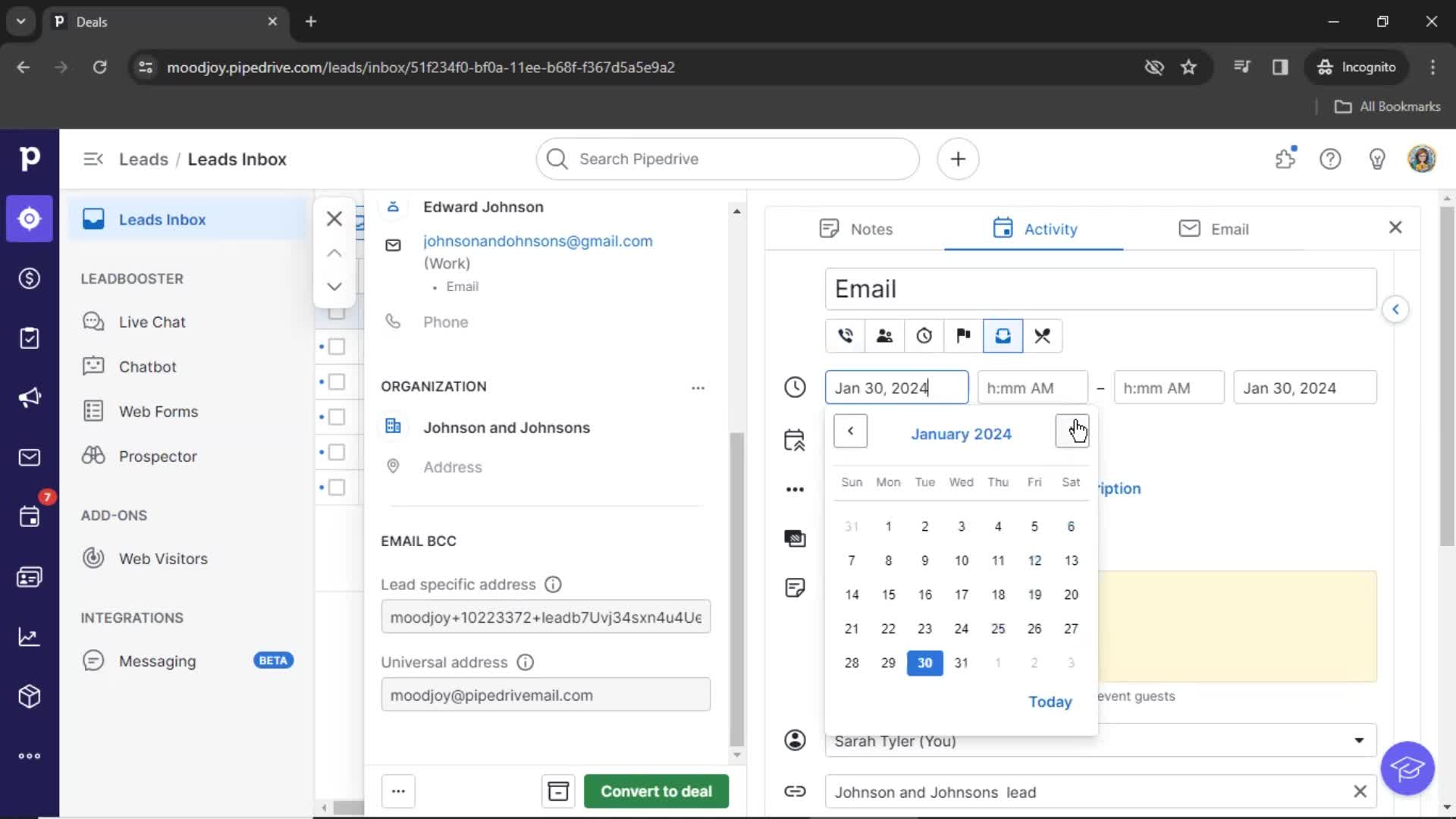Open johnsonandohnsons@gmail.com email link
1456x819 pixels.
point(538,240)
